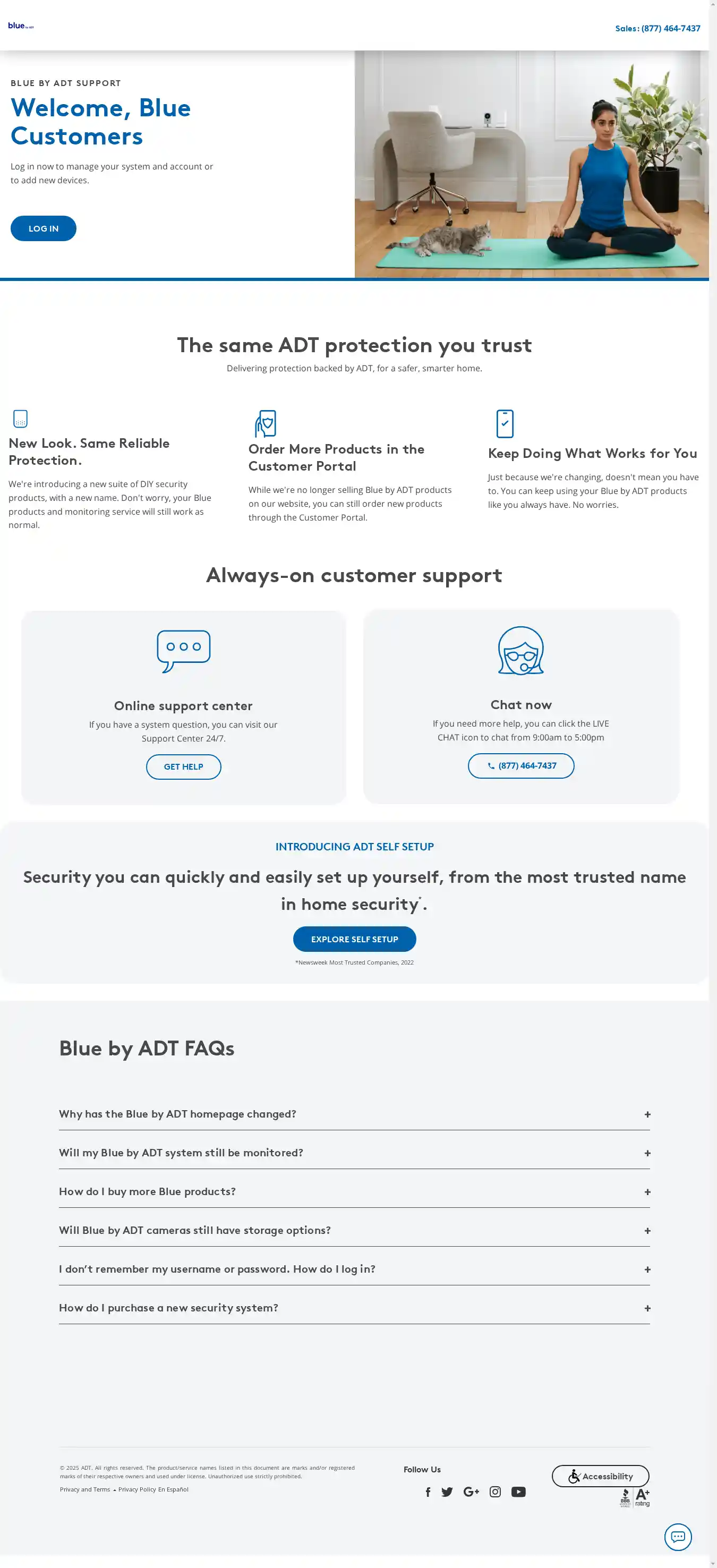
Task: Open the YouTube social icon
Action: click(x=518, y=1492)
